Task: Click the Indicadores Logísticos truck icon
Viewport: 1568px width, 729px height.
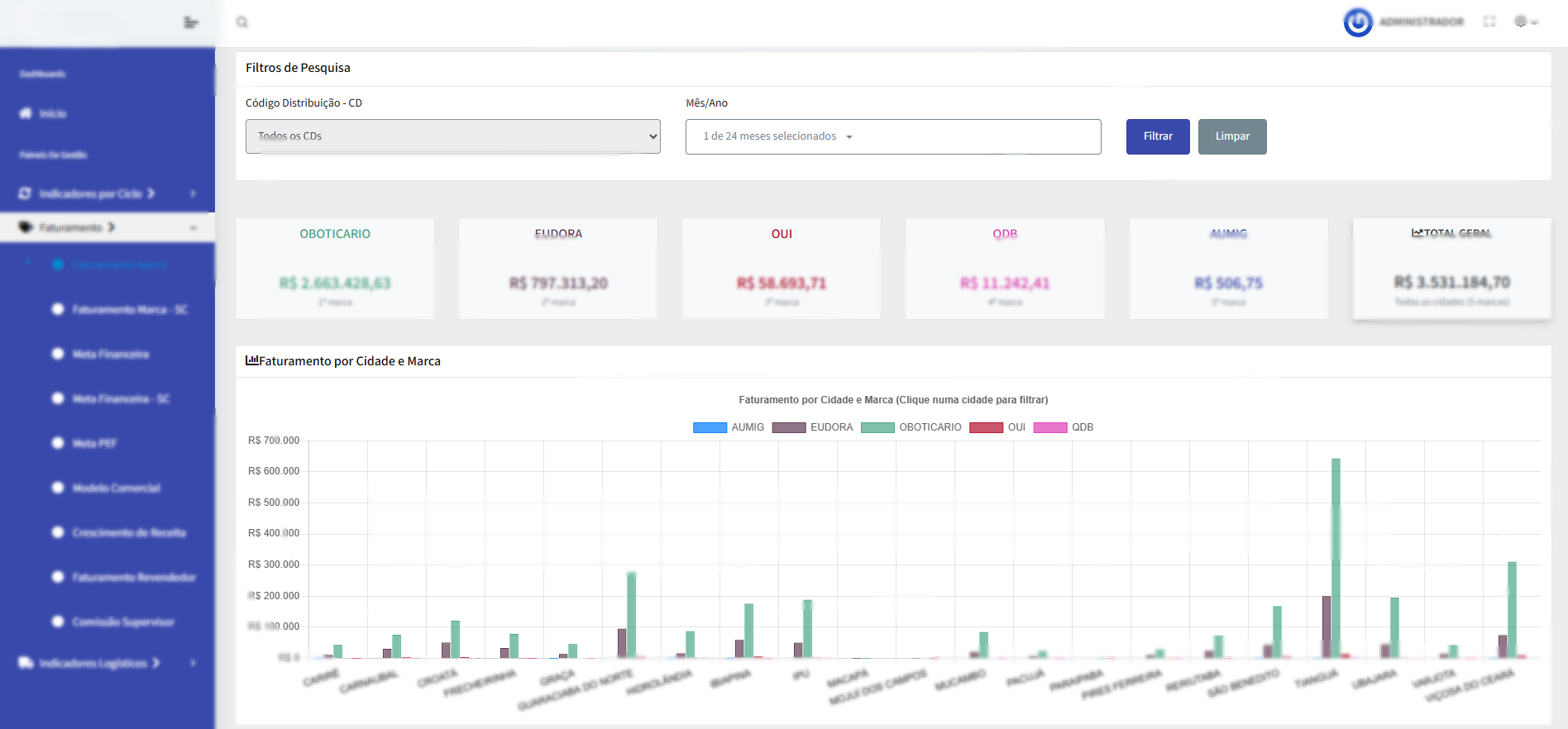Action: click(x=26, y=663)
